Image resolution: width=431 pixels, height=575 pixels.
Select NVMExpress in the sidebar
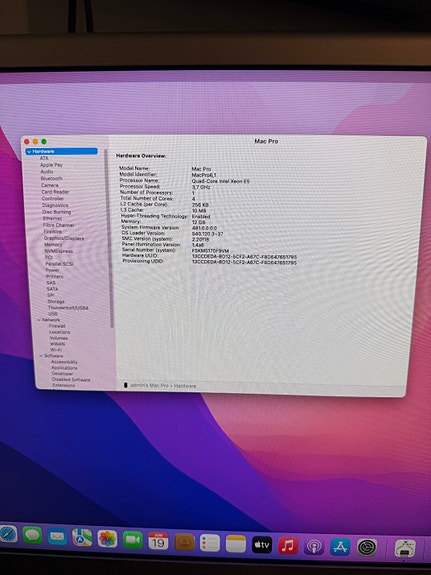point(59,251)
